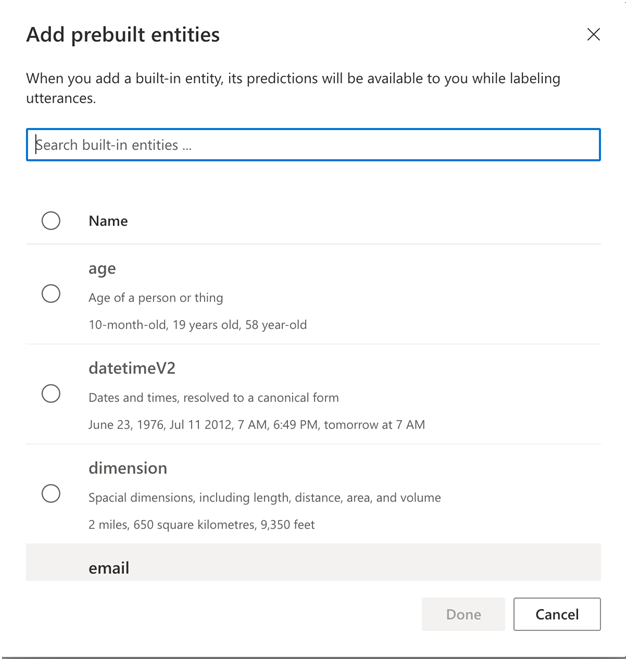628x661 pixels.
Task: Click the dimension entity name
Action: coord(128,468)
